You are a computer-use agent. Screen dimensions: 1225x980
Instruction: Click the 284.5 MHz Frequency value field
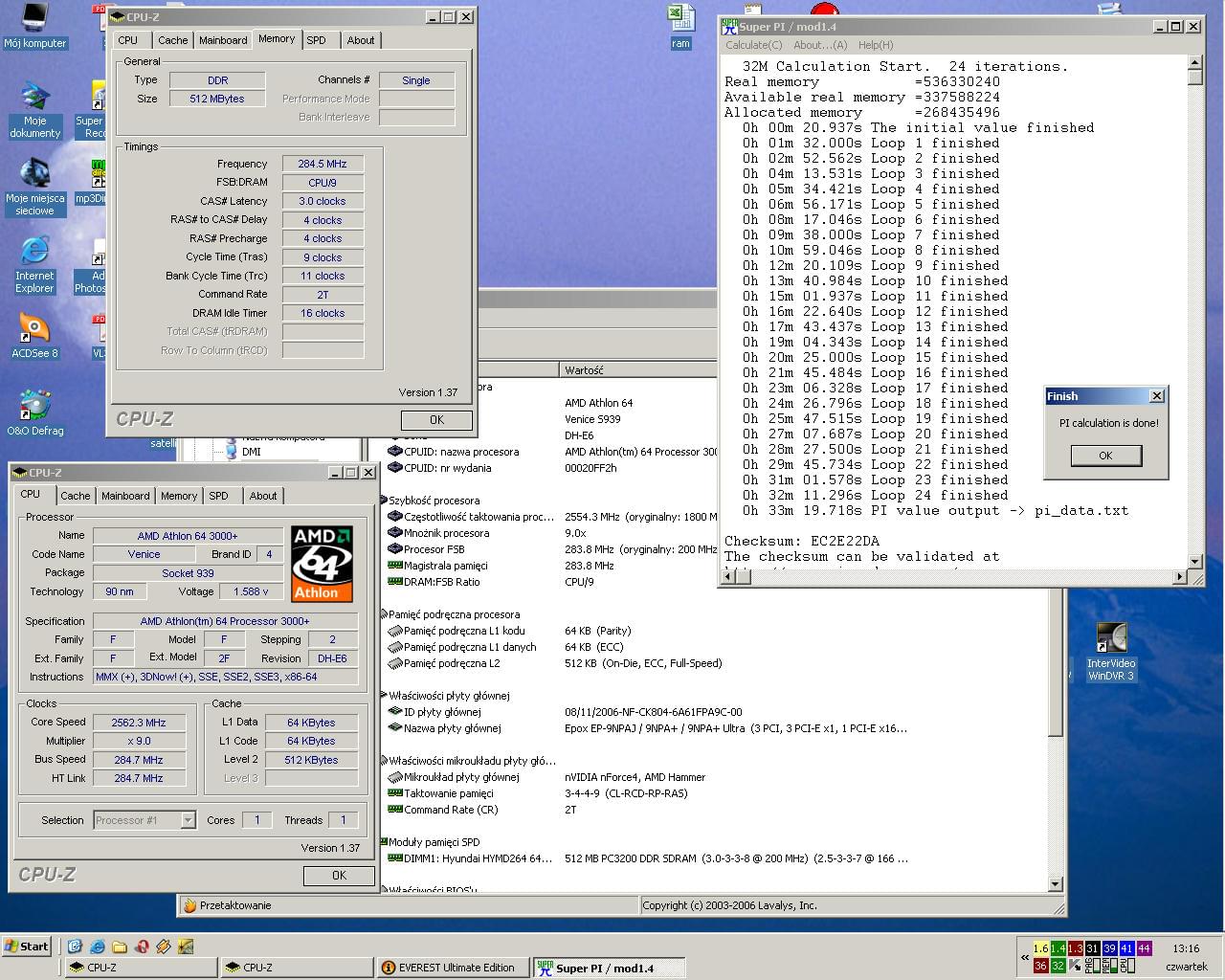pos(323,164)
